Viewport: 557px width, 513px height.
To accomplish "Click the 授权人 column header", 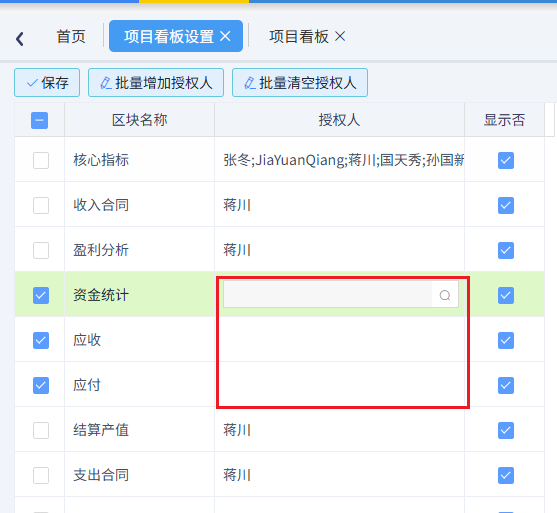I will pos(339,120).
